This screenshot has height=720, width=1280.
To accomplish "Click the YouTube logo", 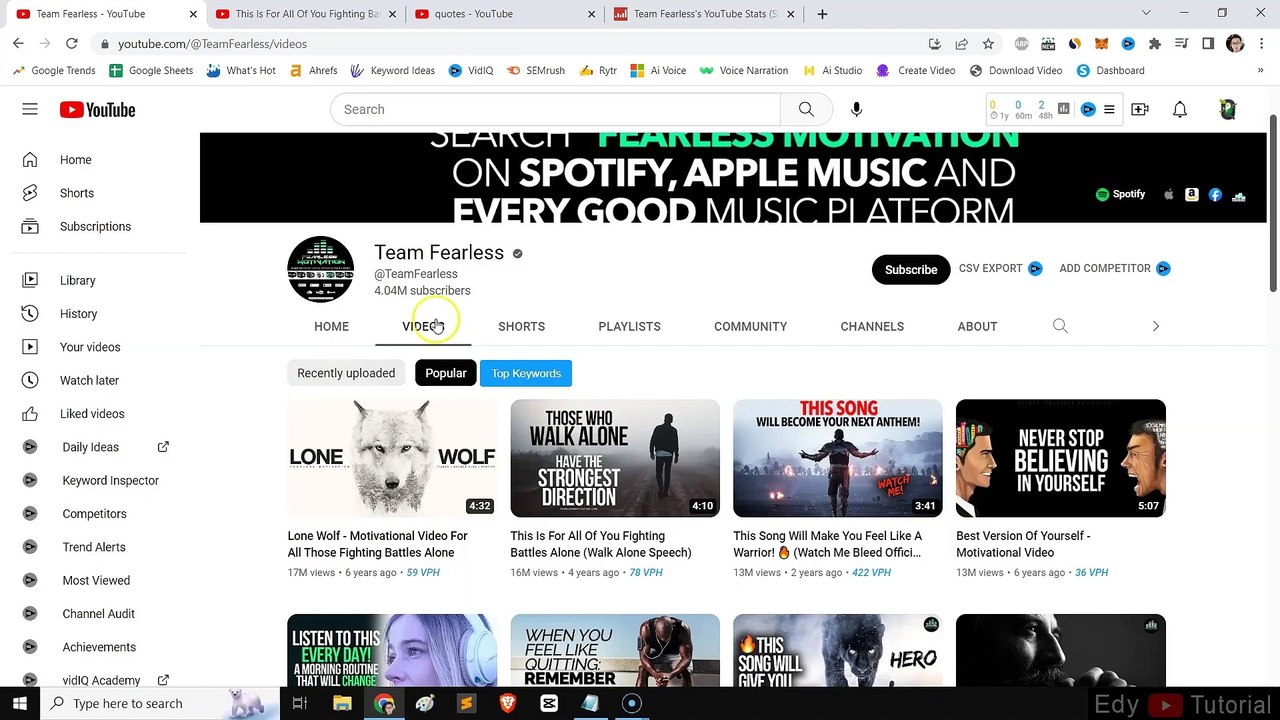I will [97, 110].
